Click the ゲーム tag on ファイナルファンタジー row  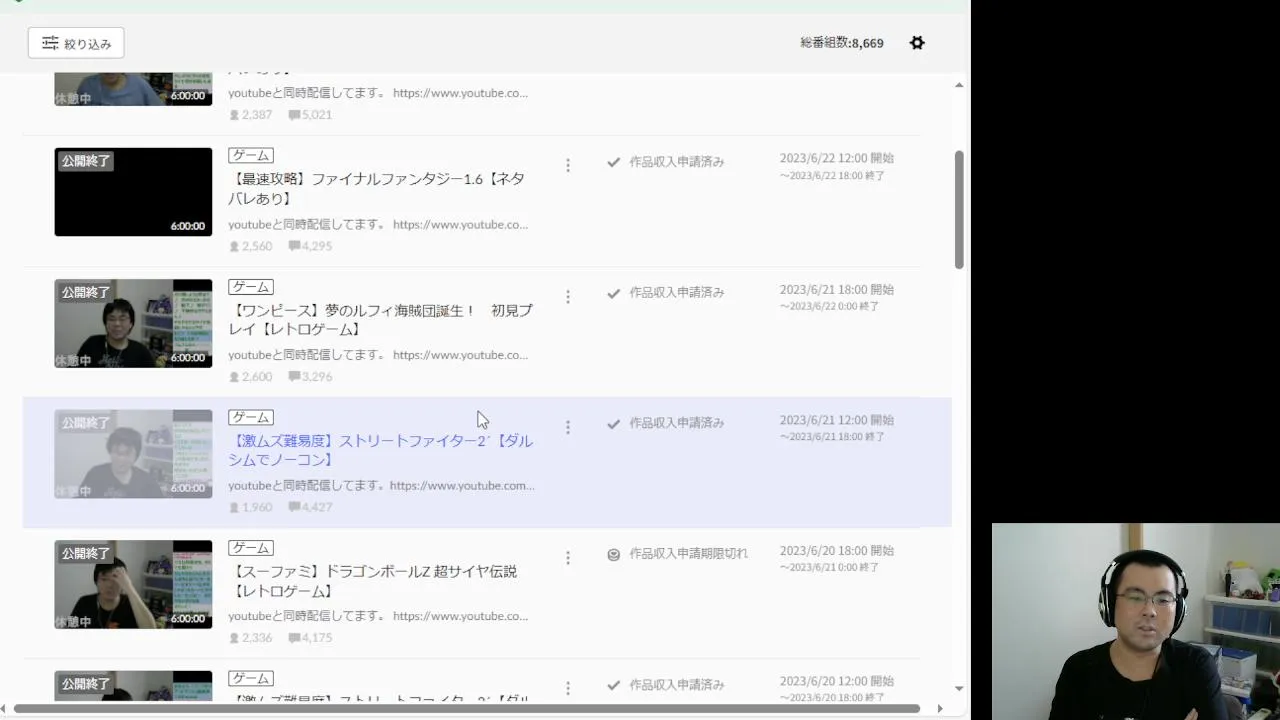pos(251,156)
